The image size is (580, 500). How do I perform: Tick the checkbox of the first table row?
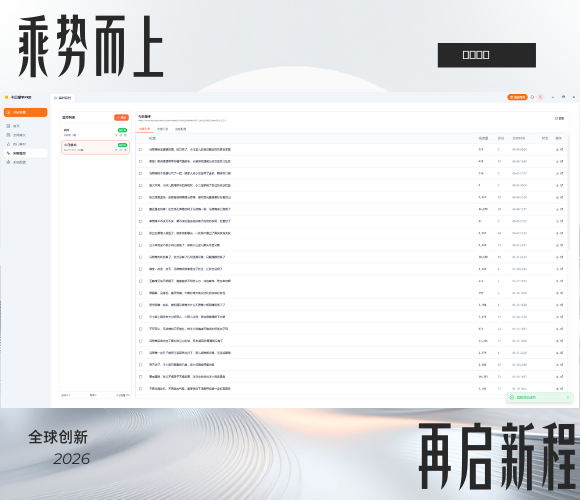tap(141, 149)
